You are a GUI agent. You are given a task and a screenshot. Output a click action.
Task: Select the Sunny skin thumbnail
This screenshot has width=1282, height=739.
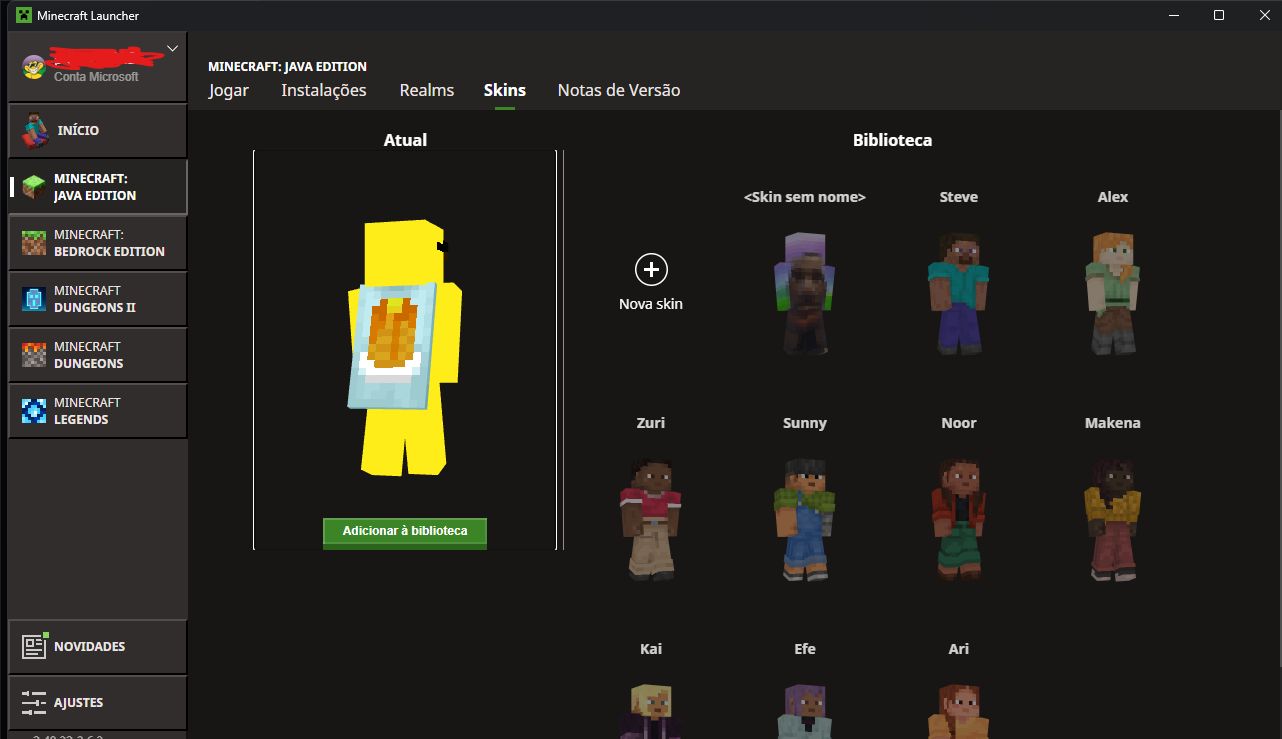[805, 518]
